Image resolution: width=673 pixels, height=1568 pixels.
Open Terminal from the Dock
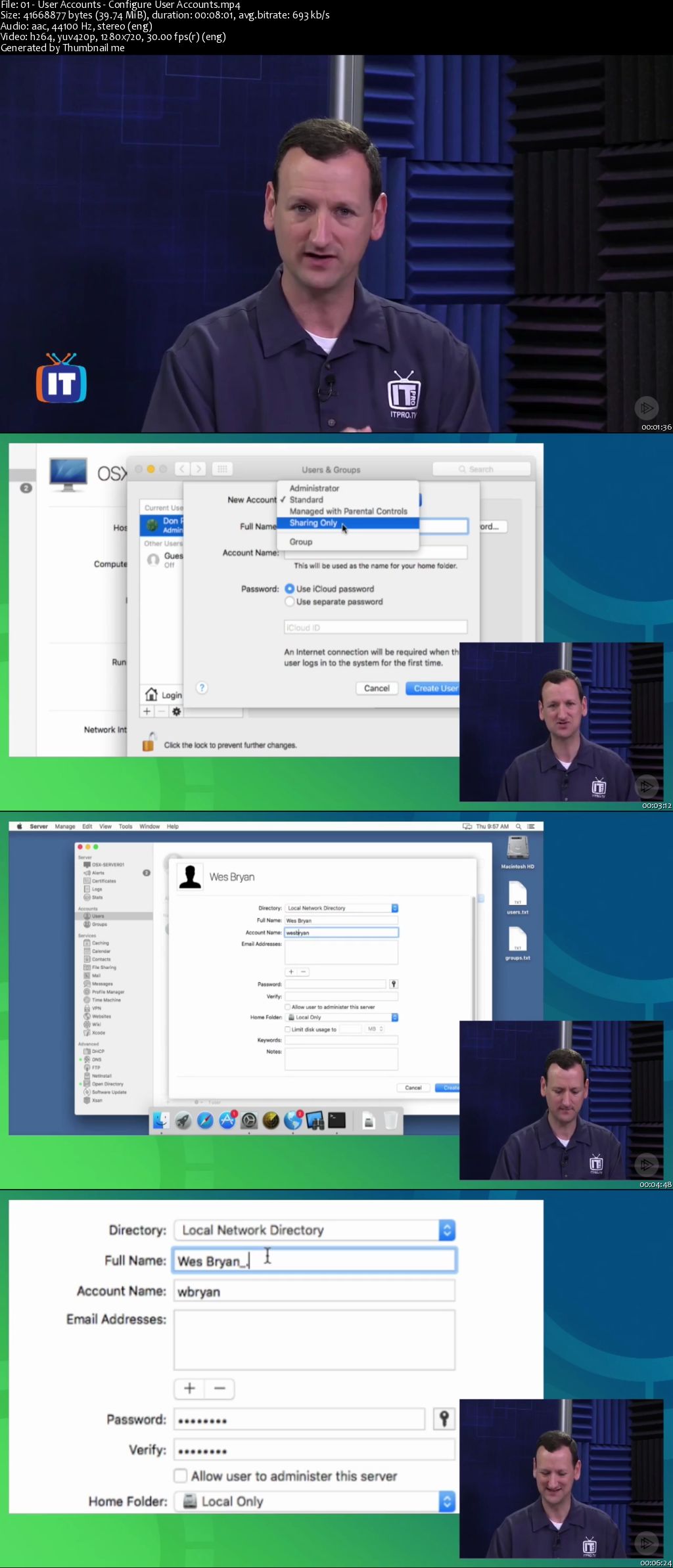pos(337,1120)
